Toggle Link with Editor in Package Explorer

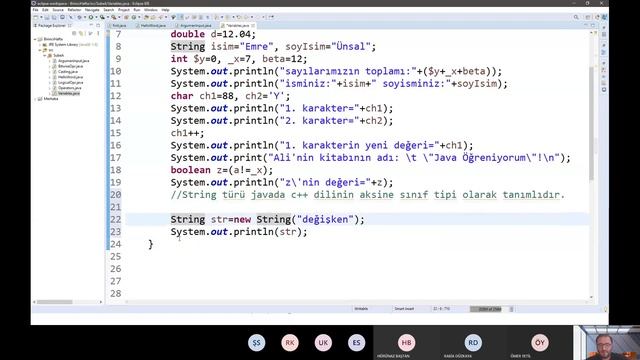point(82,33)
